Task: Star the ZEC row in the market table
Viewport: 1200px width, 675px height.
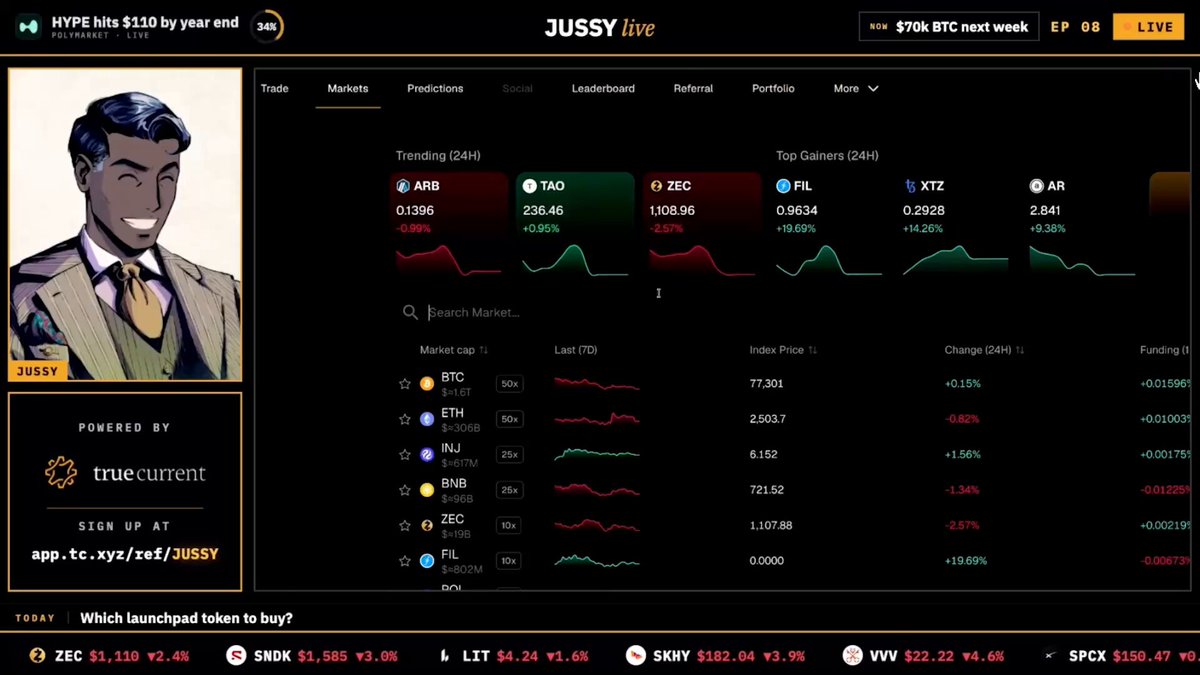Action: tap(405, 525)
